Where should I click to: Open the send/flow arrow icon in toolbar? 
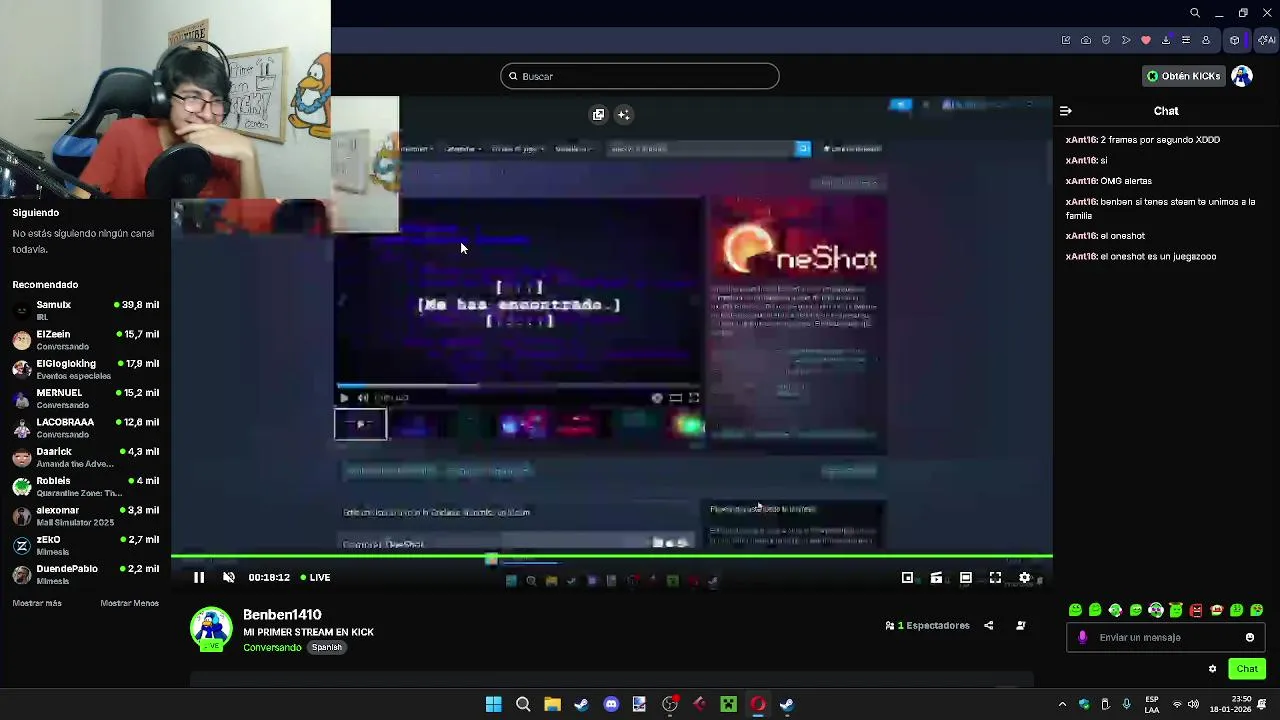pos(1126,40)
